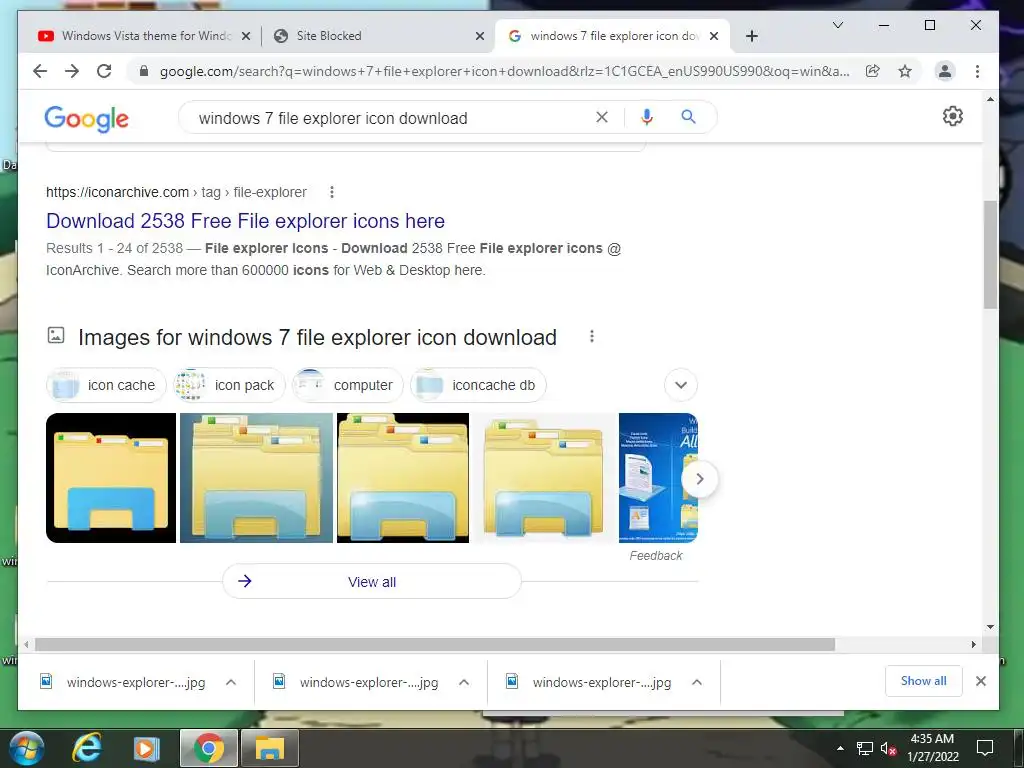Viewport: 1024px width, 768px height.
Task: Open the Action Center notifications
Action: (x=985, y=748)
